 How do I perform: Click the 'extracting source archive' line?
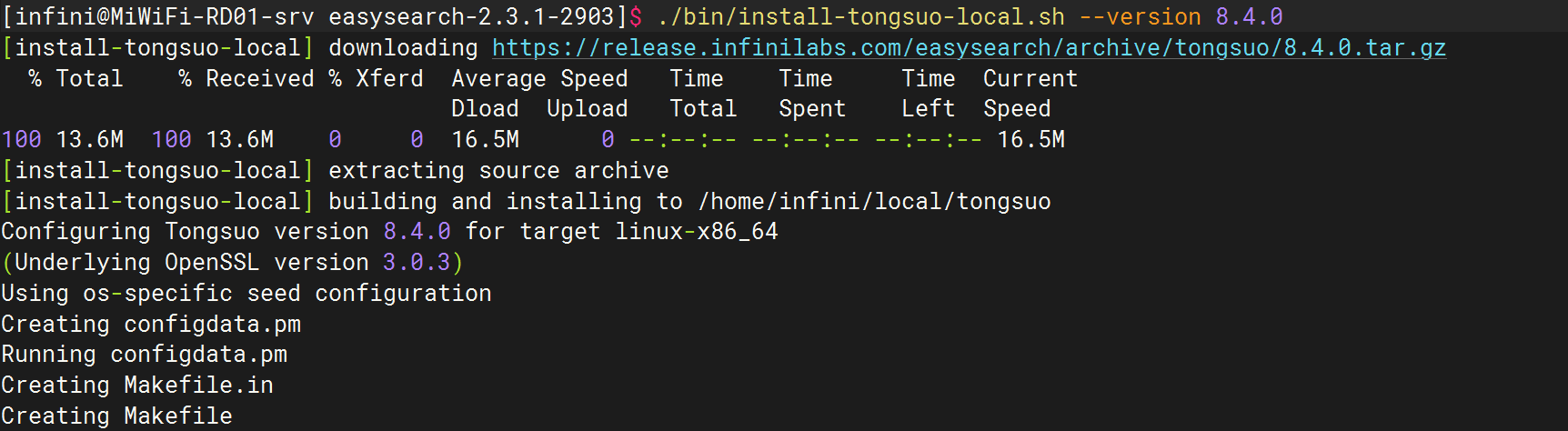[x=335, y=170]
